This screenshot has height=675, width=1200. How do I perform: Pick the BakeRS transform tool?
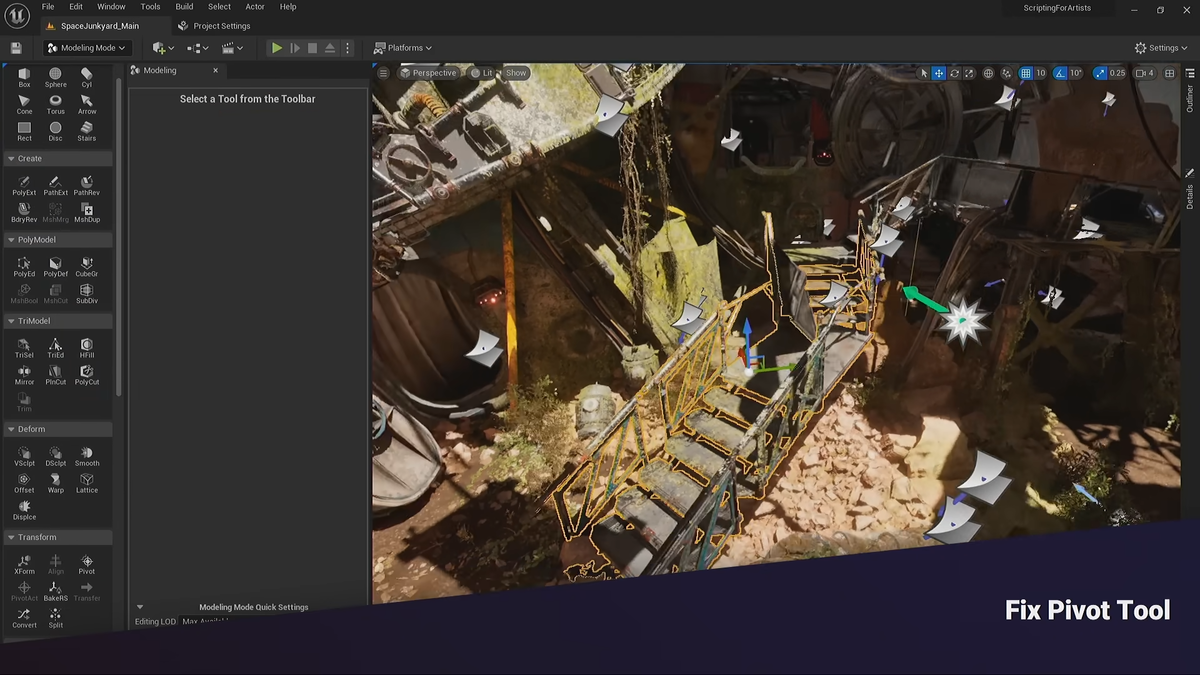pyautogui.click(x=55, y=592)
